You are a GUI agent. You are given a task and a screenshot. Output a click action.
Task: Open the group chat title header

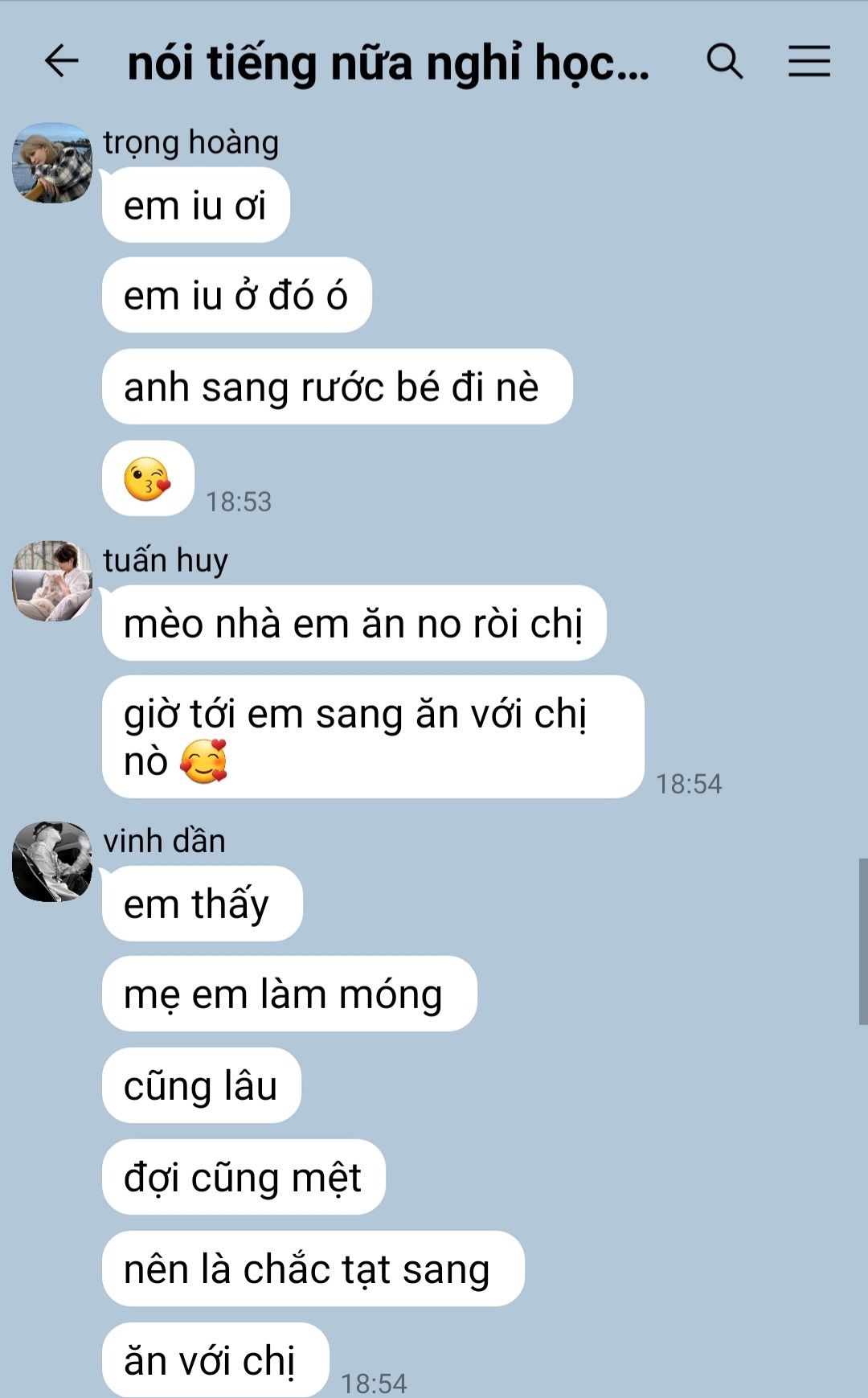[388, 63]
